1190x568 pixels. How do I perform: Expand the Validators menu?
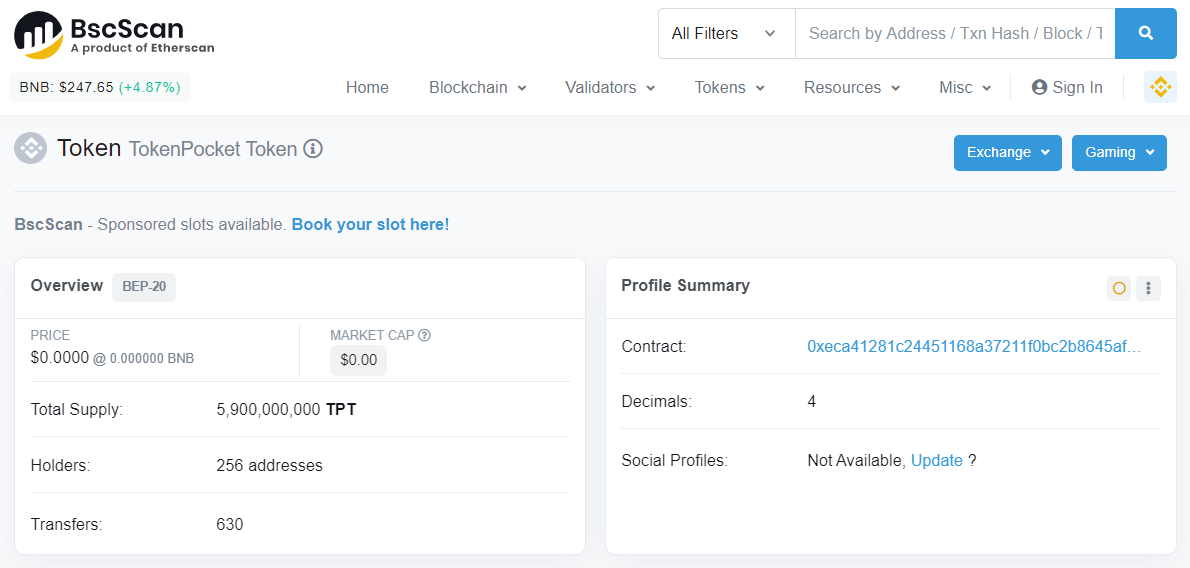610,87
